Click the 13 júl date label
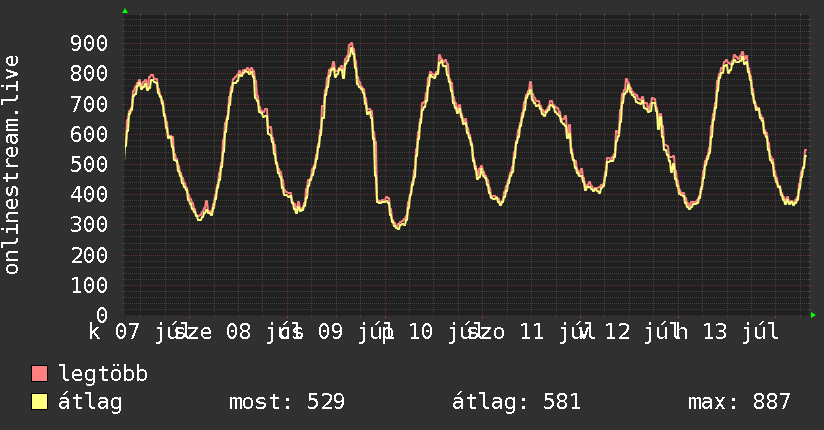824x430 pixels. [x=740, y=332]
